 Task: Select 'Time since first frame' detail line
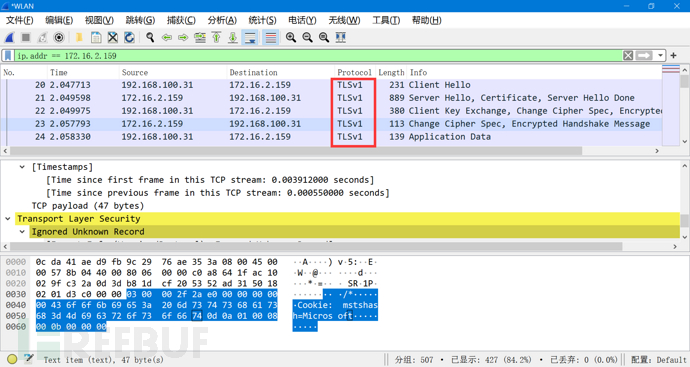coord(210,180)
